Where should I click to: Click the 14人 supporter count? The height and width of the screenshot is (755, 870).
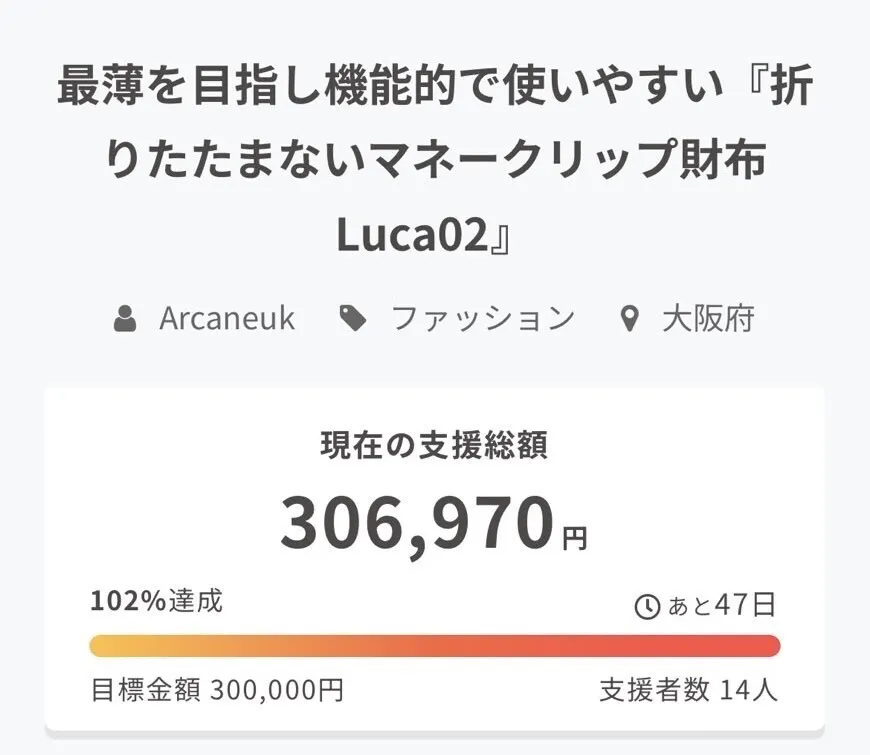coord(749,690)
